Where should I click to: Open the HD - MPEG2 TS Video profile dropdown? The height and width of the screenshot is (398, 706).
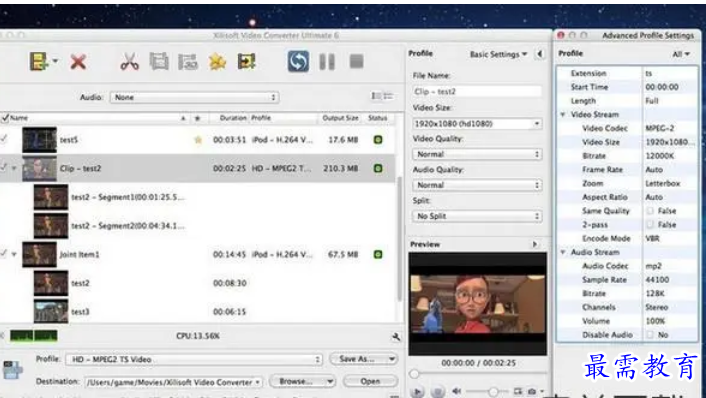195,359
